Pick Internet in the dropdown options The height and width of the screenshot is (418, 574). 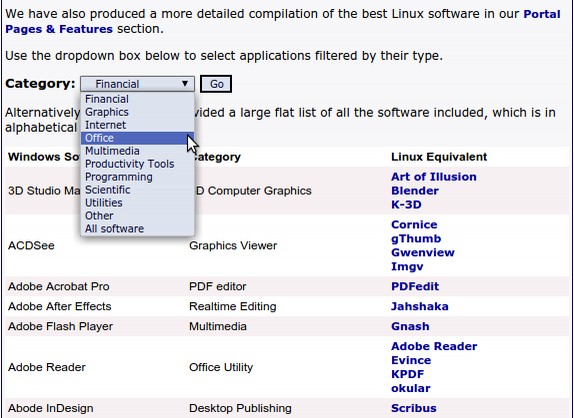pyautogui.click(x=137, y=125)
